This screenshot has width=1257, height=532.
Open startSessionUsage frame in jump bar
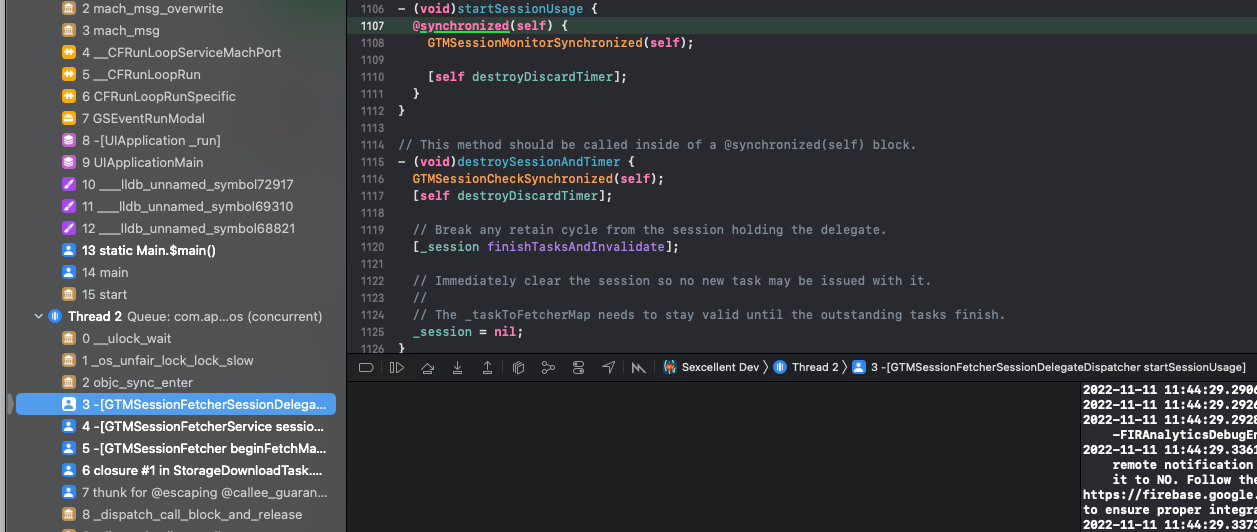(1049, 368)
